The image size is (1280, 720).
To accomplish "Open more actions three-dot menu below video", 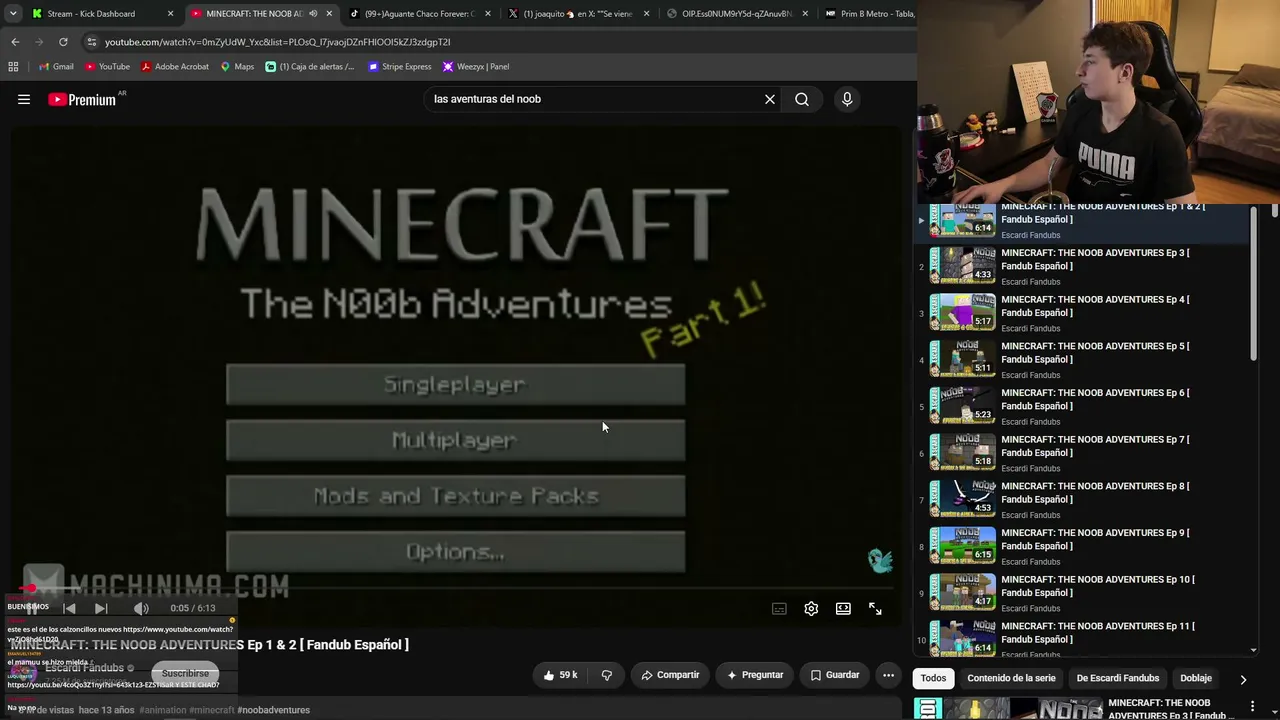I will coord(888,675).
